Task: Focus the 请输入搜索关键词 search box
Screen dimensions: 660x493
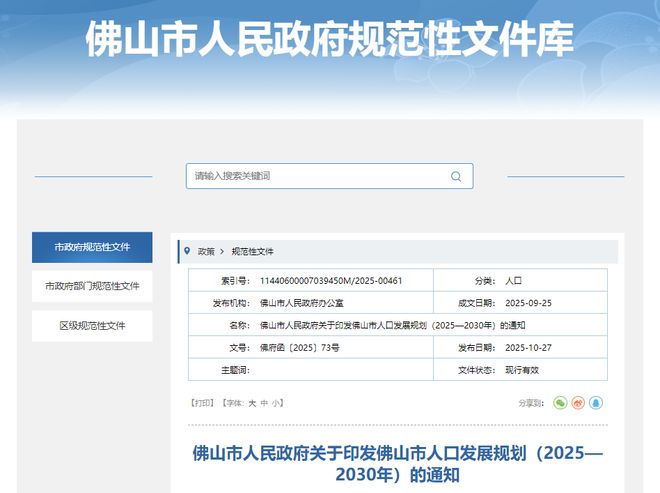Action: [x=330, y=176]
